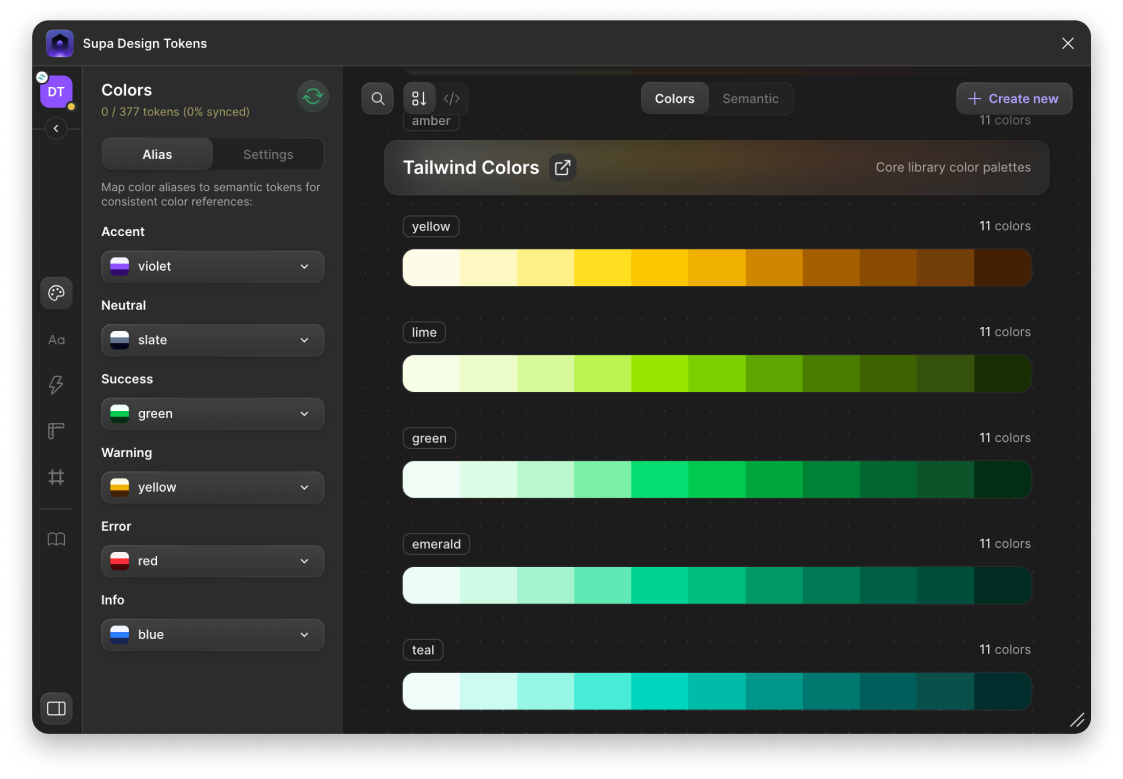
Task: Switch to the Settings tab
Action: pyautogui.click(x=268, y=155)
